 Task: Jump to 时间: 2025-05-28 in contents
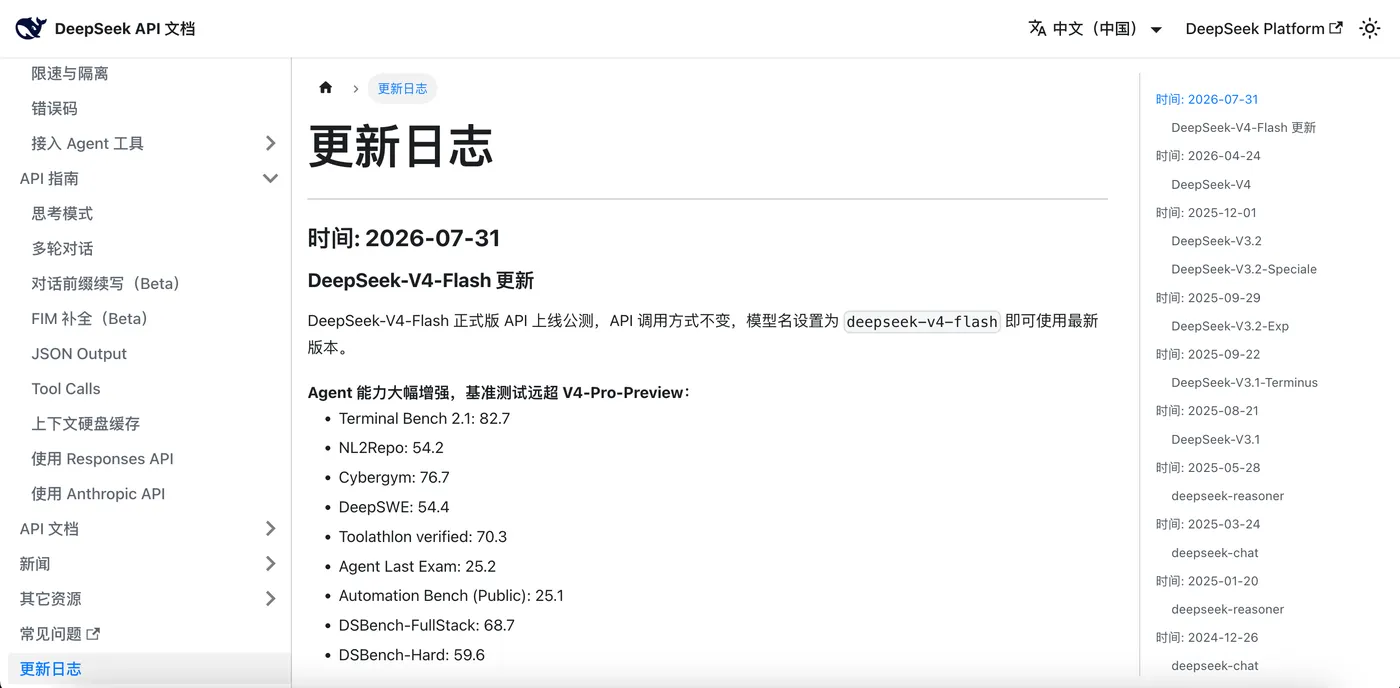tap(1208, 467)
